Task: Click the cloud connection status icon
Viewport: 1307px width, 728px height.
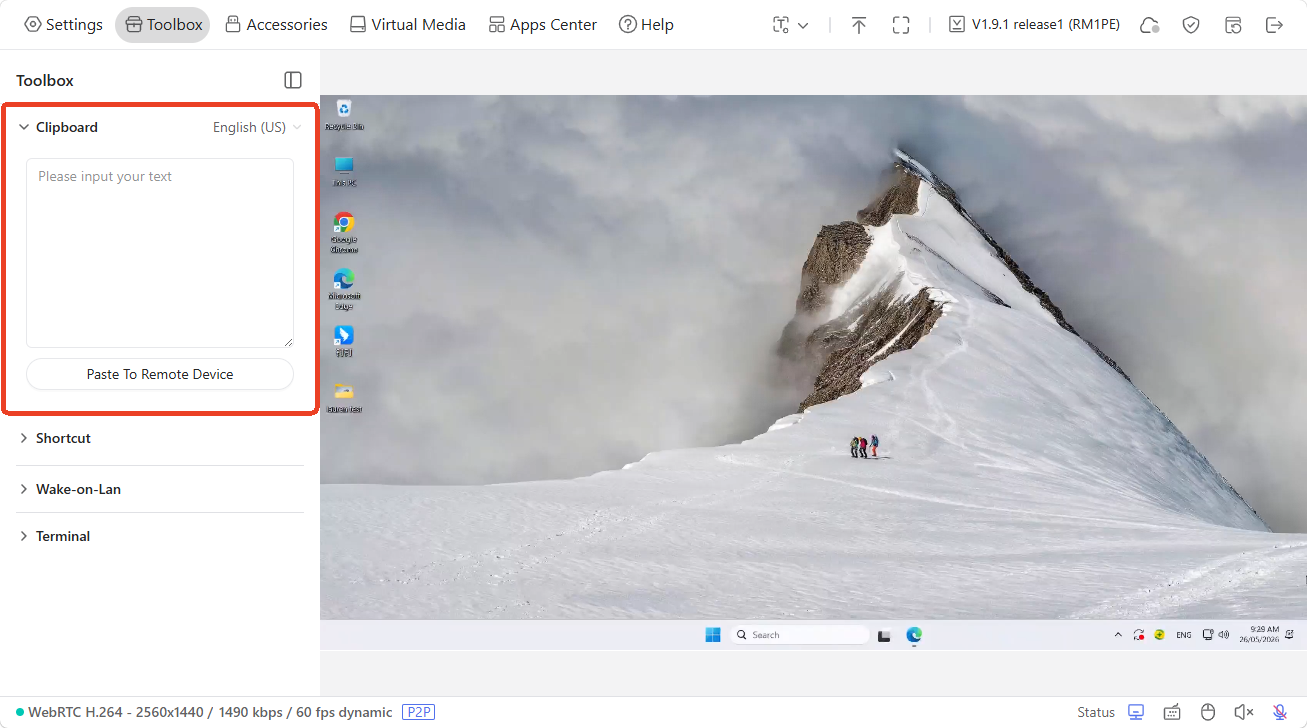Action: pyautogui.click(x=1150, y=25)
